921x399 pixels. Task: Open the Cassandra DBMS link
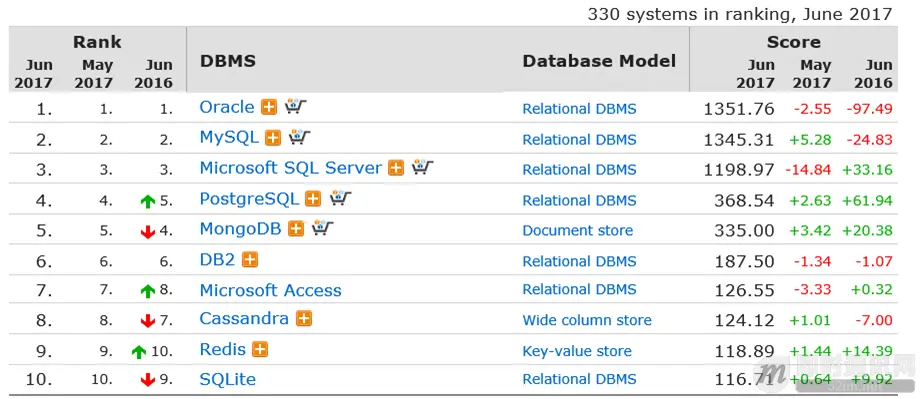pyautogui.click(x=244, y=318)
